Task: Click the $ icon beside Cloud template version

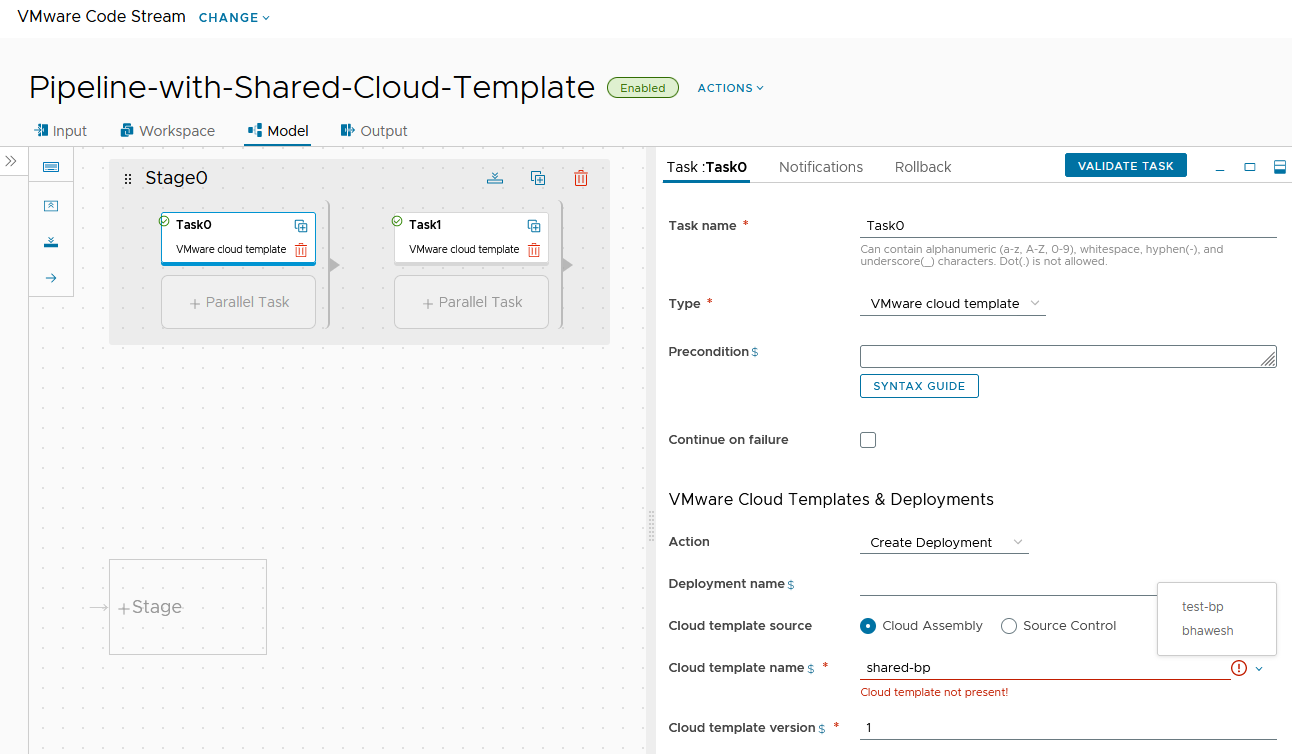Action: click(x=822, y=729)
